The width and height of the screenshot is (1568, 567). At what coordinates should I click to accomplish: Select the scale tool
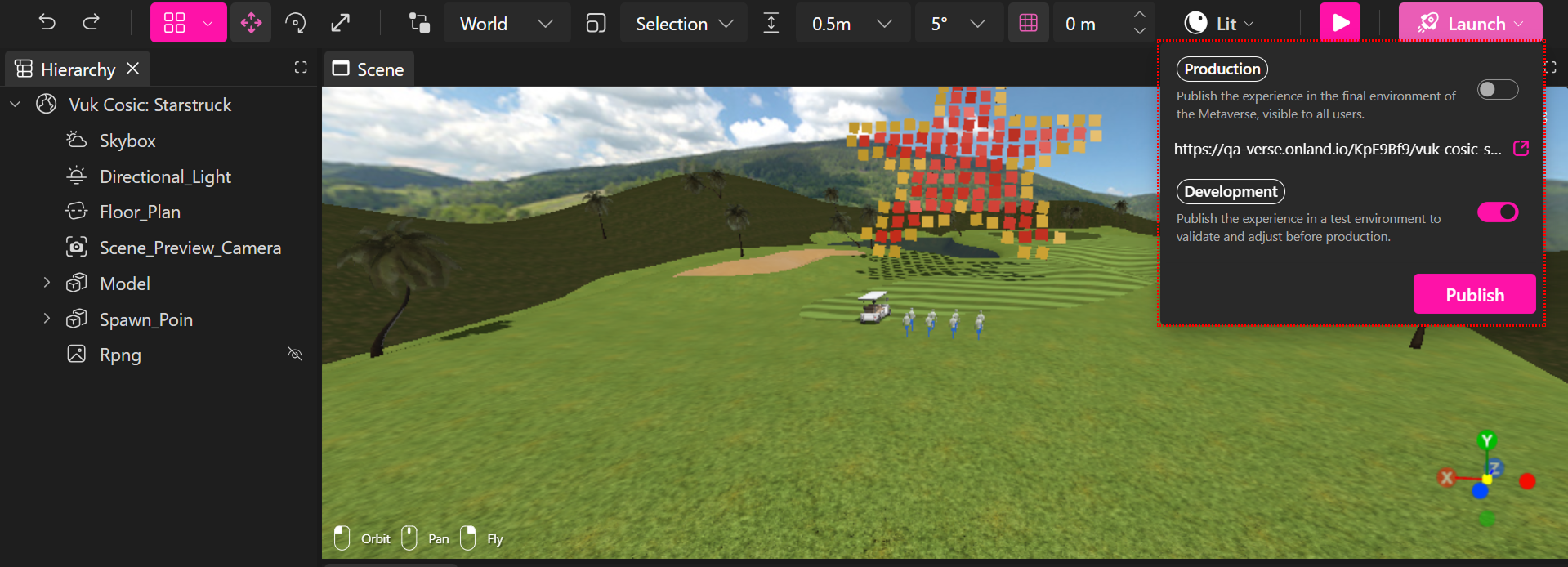tap(340, 23)
